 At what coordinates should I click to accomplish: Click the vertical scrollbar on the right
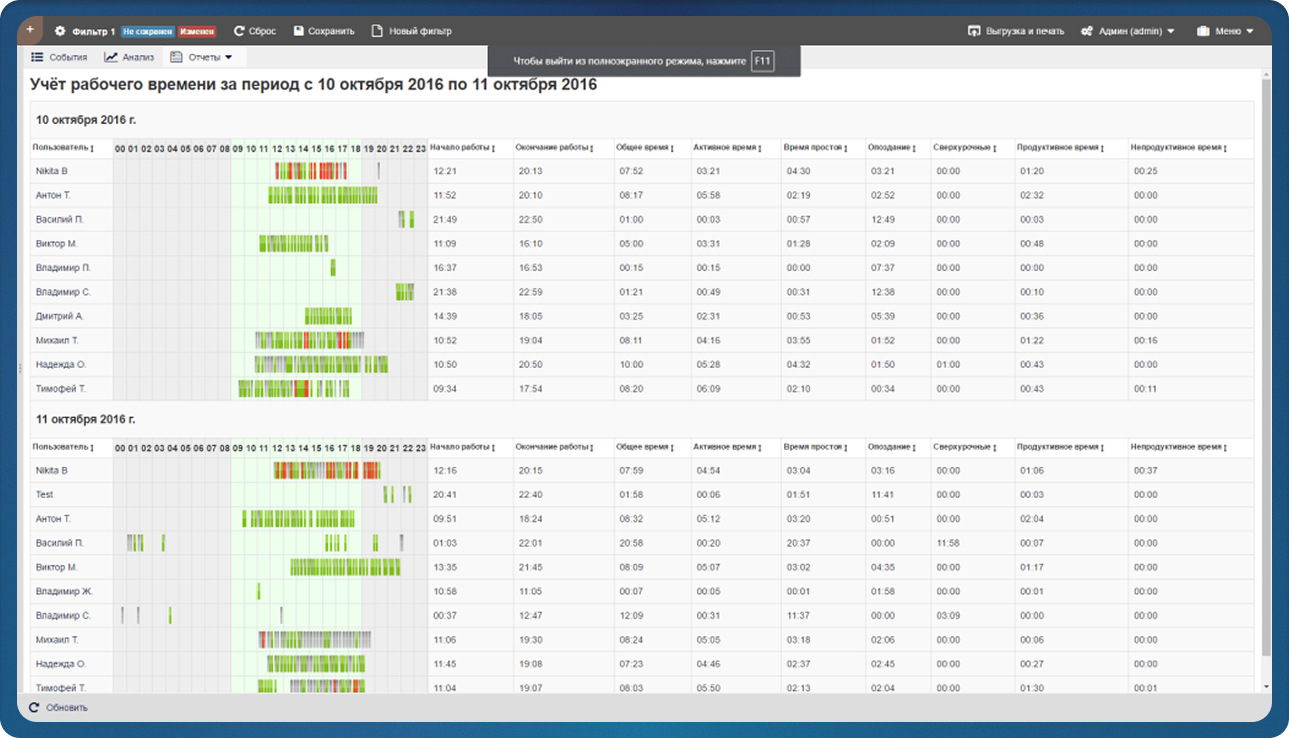point(1266,370)
